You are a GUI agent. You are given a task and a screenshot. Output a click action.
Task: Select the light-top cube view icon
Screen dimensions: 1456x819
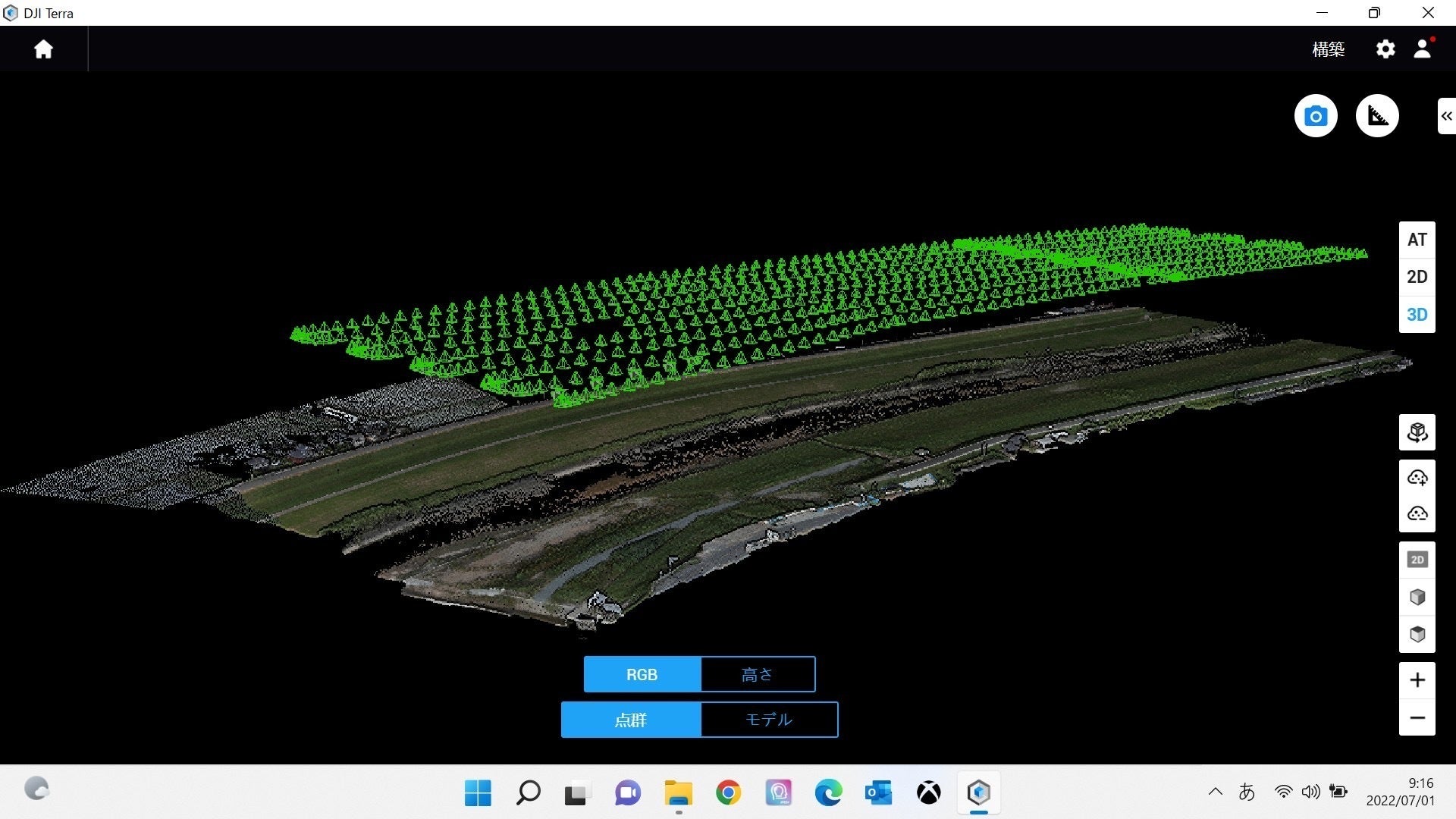pos(1417,597)
